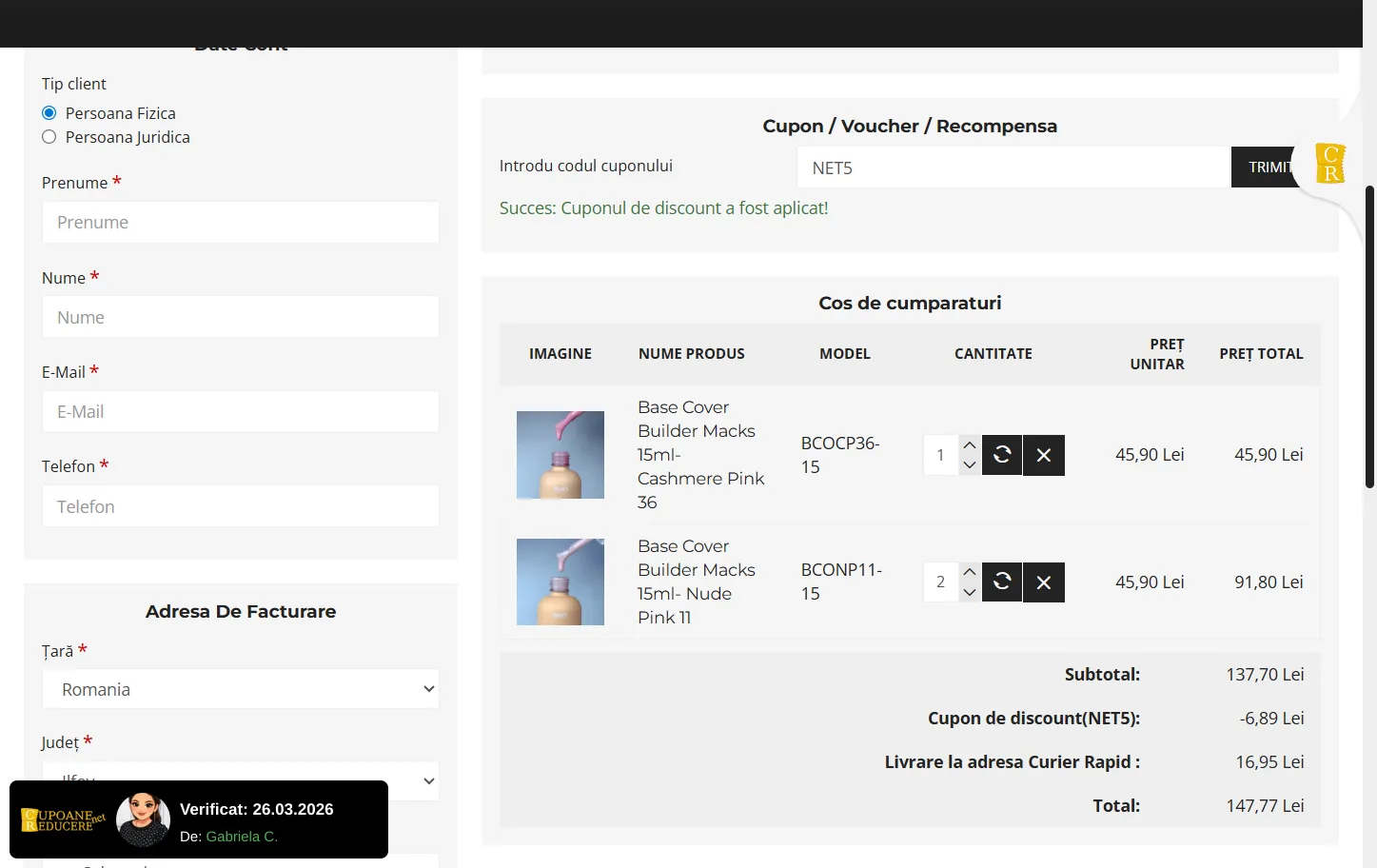Remove Cashmere Pink 36 item from cart

coord(1043,455)
